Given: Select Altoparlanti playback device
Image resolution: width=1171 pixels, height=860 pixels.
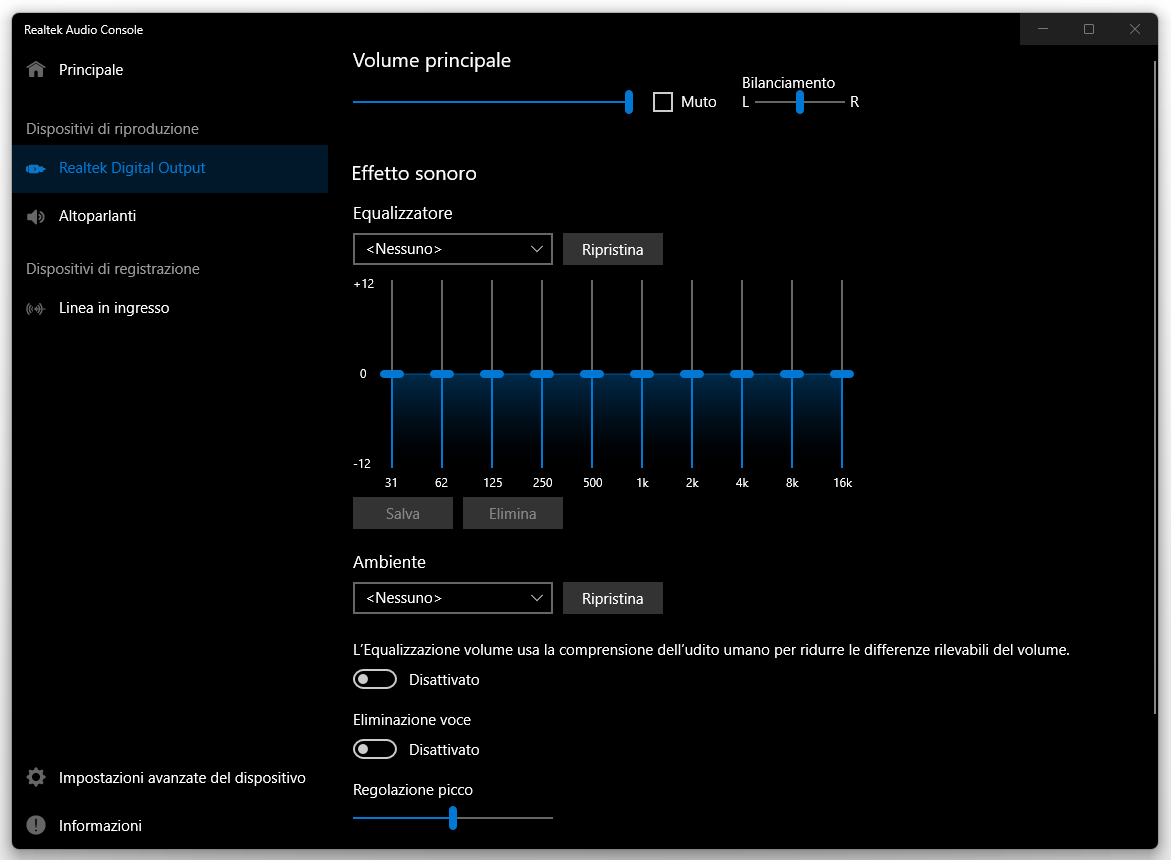Looking at the screenshot, I should 170,216.
